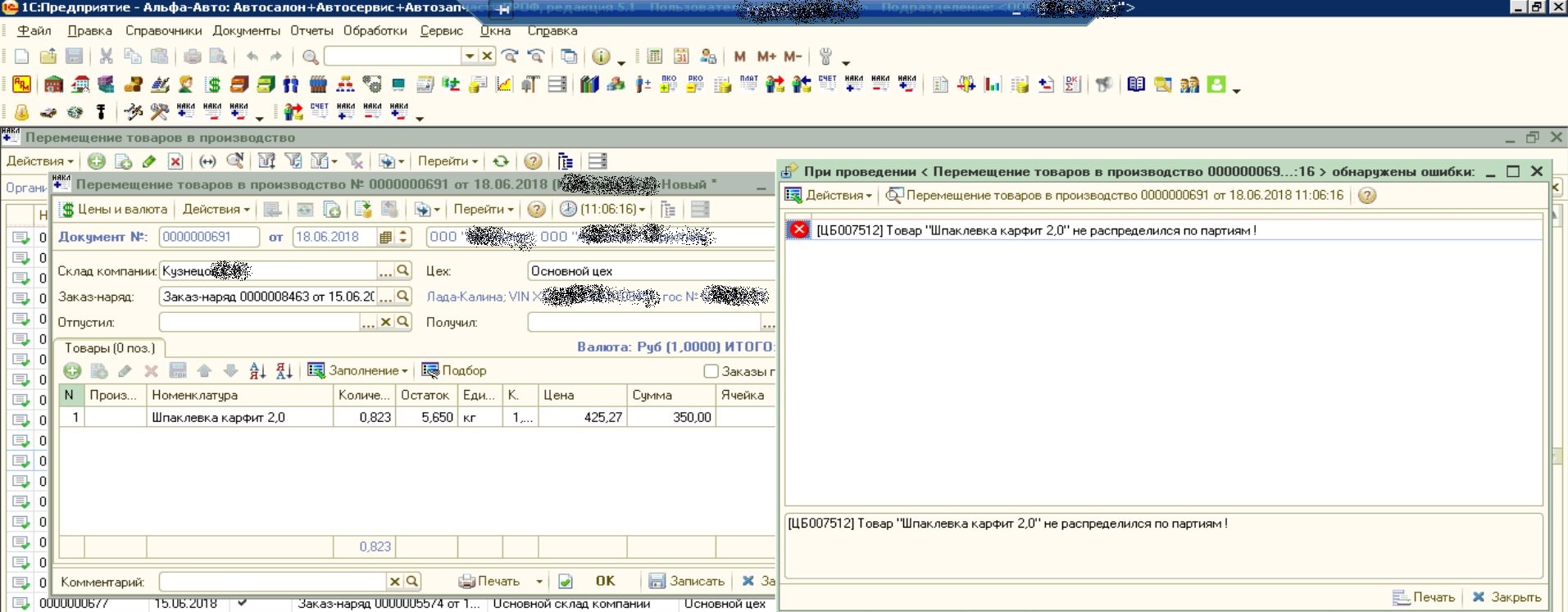The width and height of the screenshot is (1568, 612).
Task: Open the Заполнение dropdown menu
Action: (x=357, y=371)
